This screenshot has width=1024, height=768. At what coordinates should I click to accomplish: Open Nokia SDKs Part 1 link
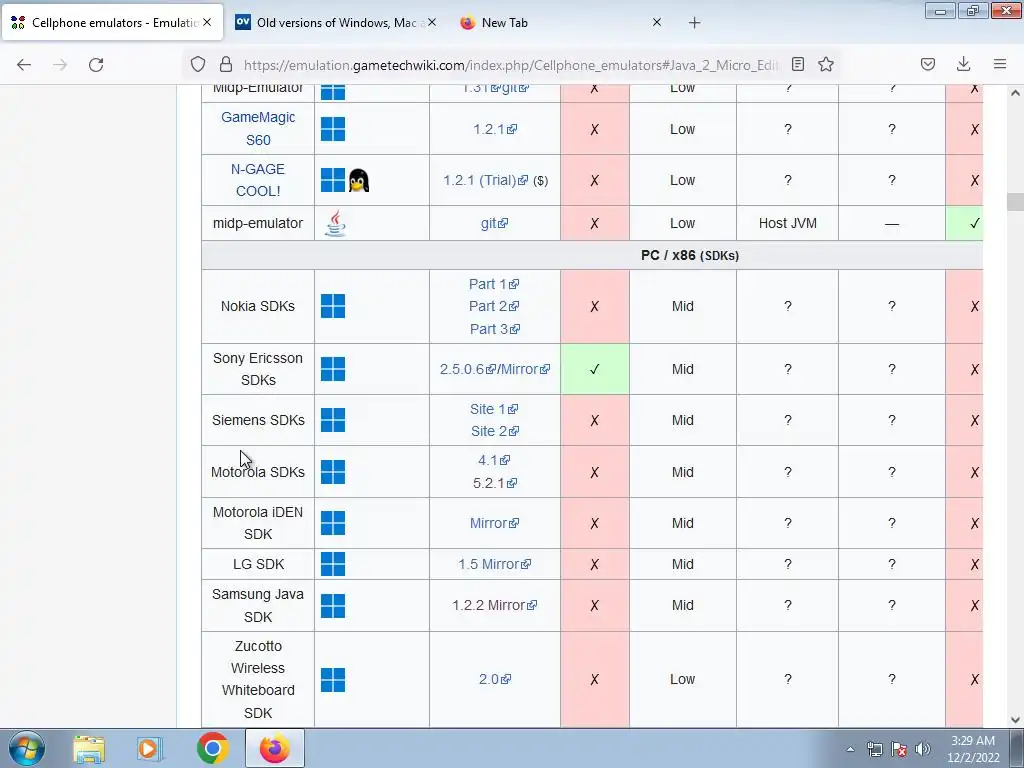tap(494, 284)
